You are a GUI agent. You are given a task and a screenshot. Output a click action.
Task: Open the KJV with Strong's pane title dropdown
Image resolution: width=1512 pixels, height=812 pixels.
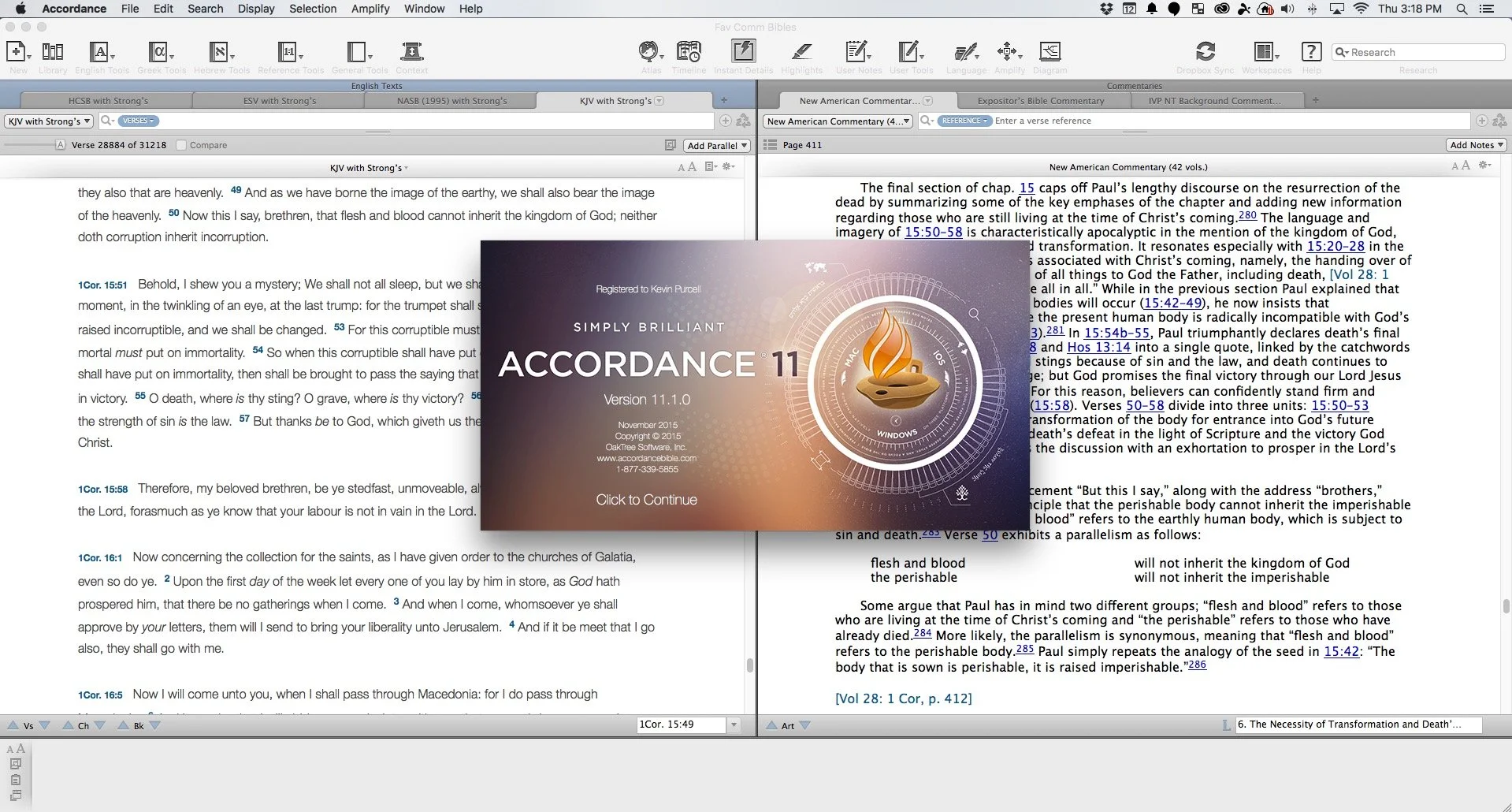click(368, 168)
